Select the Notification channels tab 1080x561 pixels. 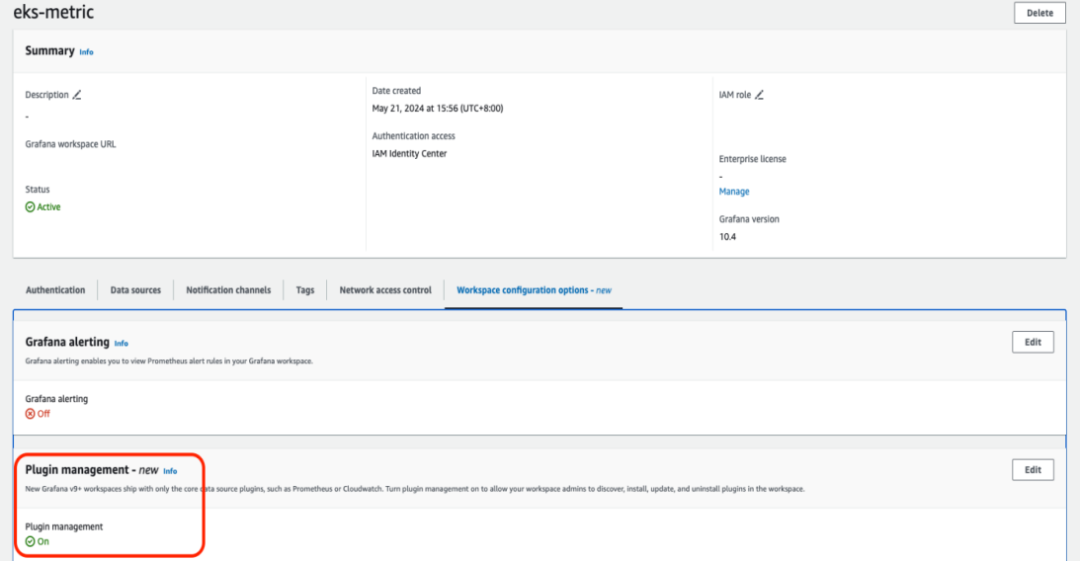pyautogui.click(x=228, y=290)
